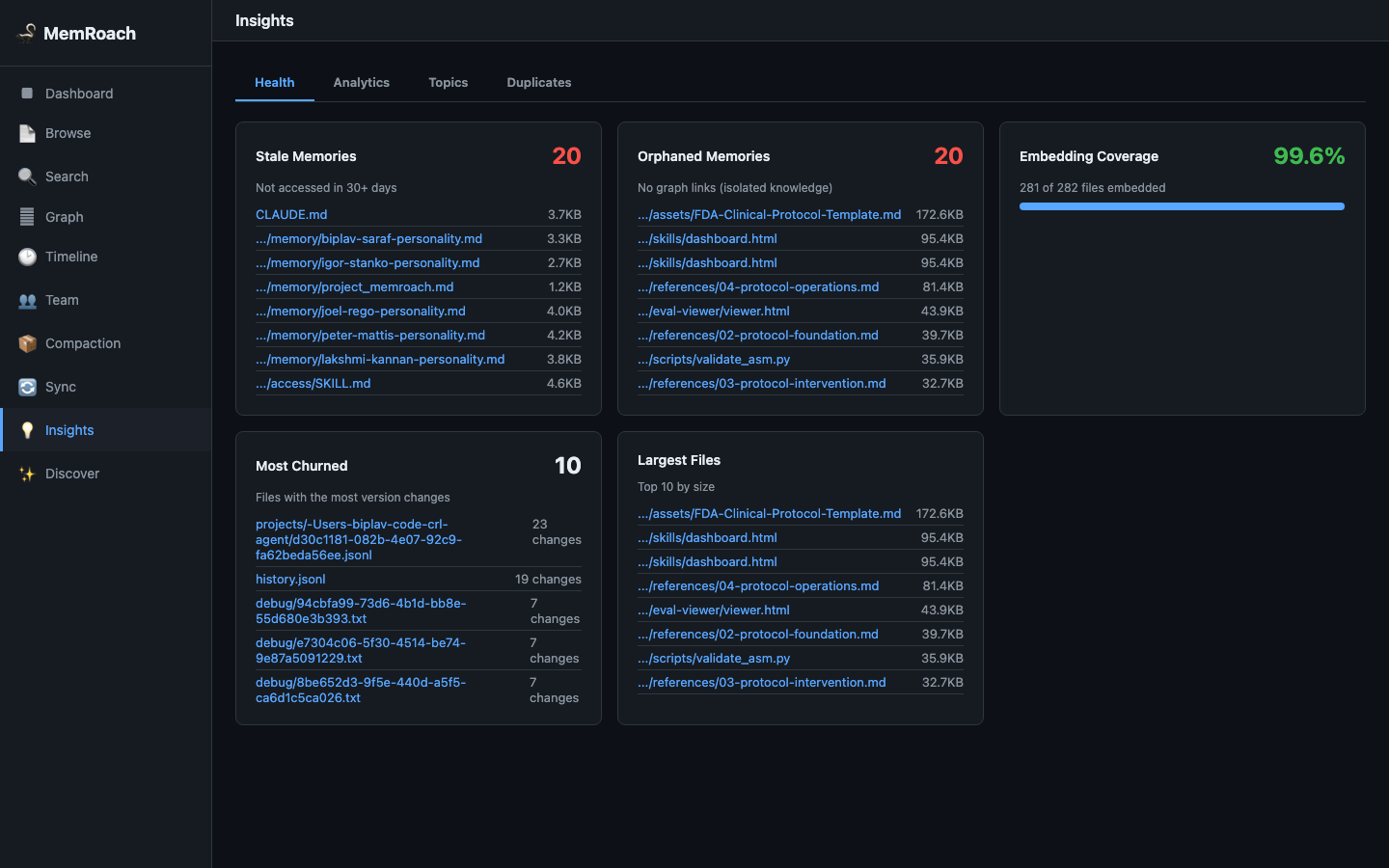Click the Discover sparkle icon
Image resolution: width=1389 pixels, height=868 pixels.
[x=27, y=474]
